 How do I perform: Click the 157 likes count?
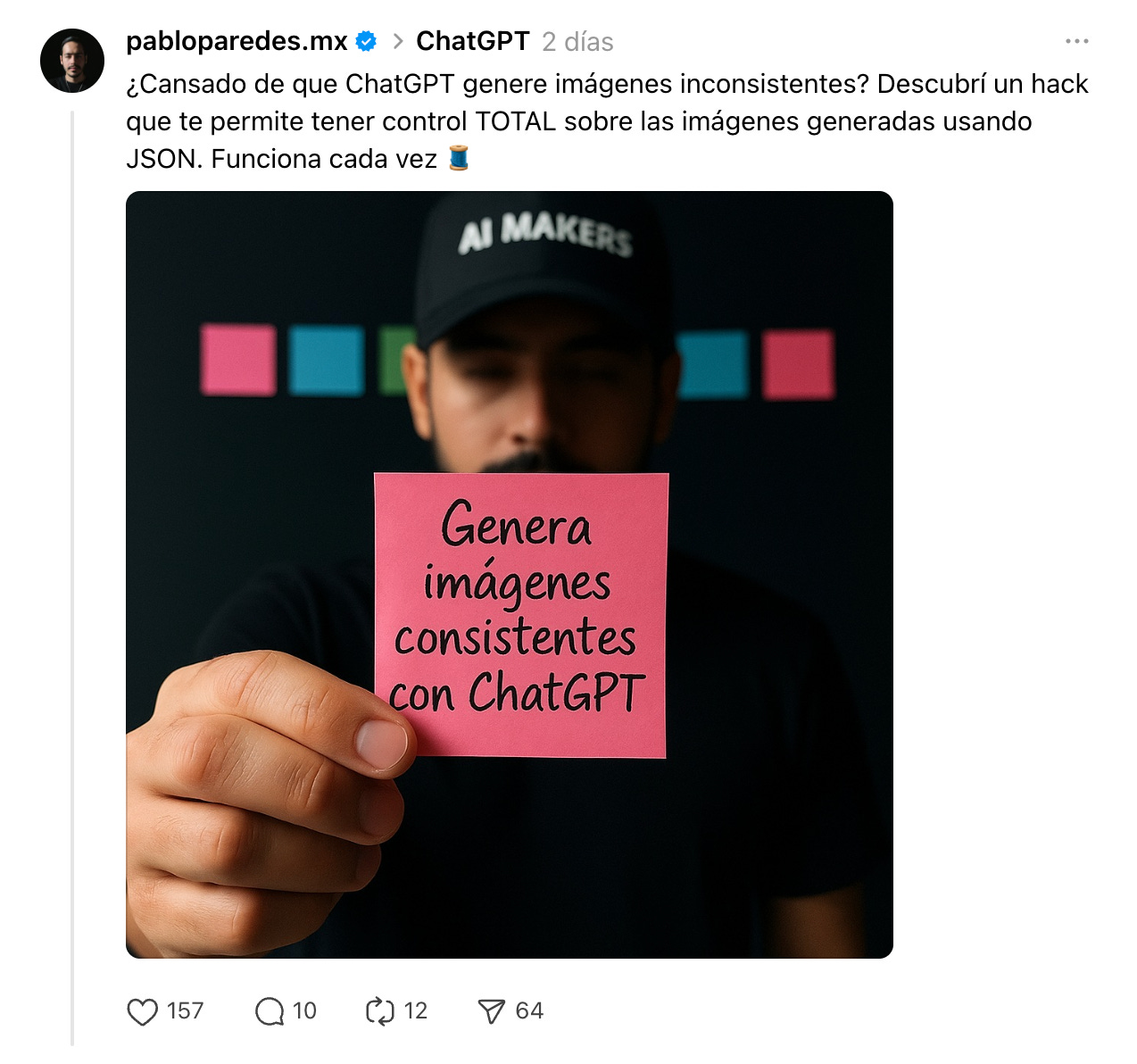click(185, 1011)
